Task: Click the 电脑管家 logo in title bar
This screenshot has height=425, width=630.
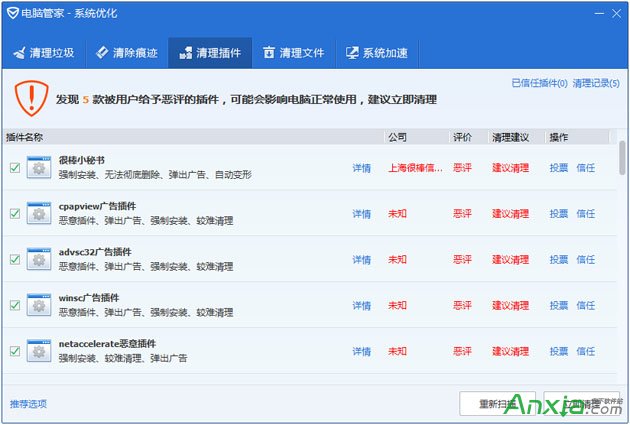Action: 12,13
